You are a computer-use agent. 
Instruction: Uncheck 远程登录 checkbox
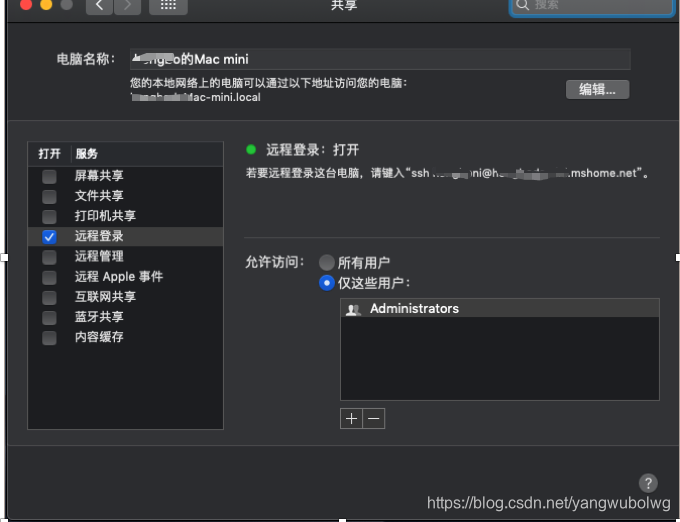point(49,237)
